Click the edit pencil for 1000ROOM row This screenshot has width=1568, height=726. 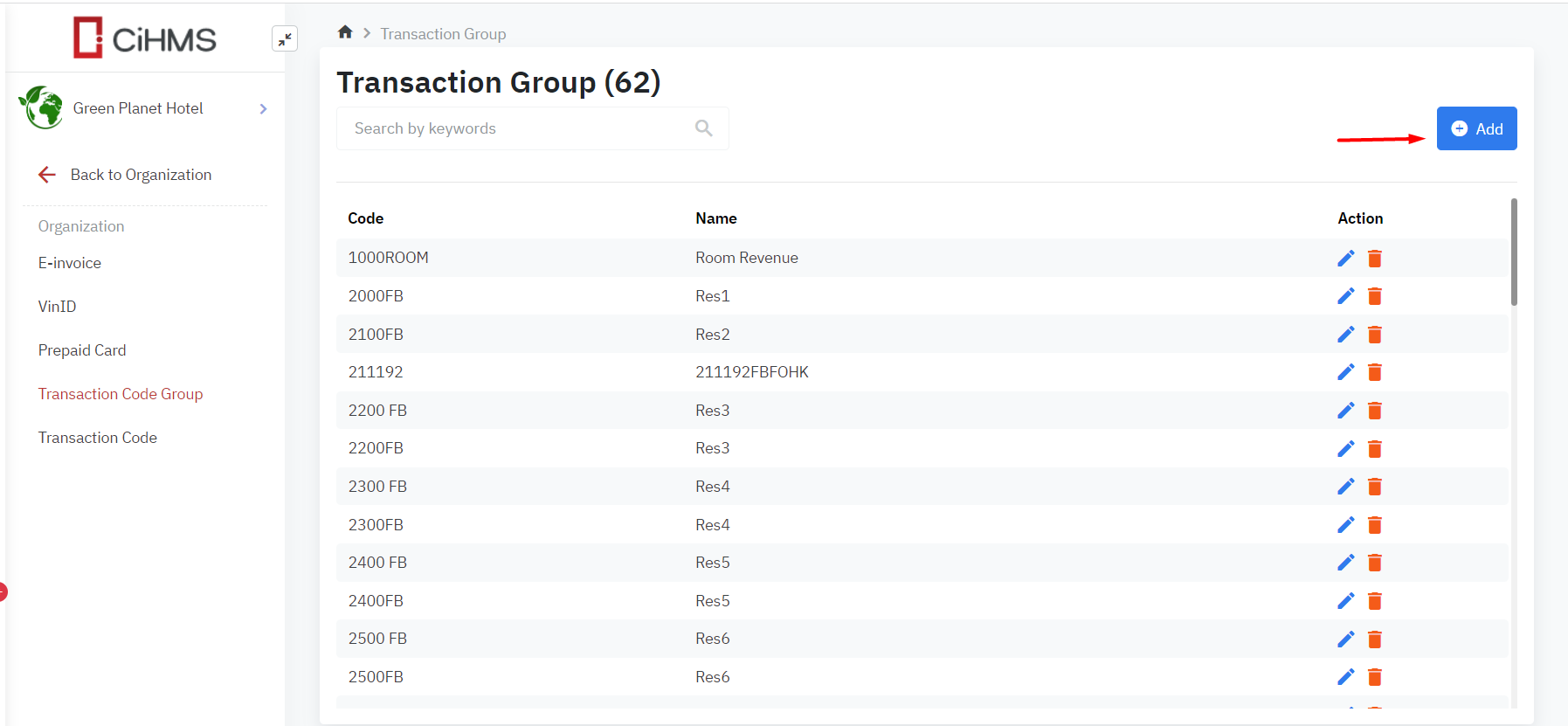coord(1345,259)
